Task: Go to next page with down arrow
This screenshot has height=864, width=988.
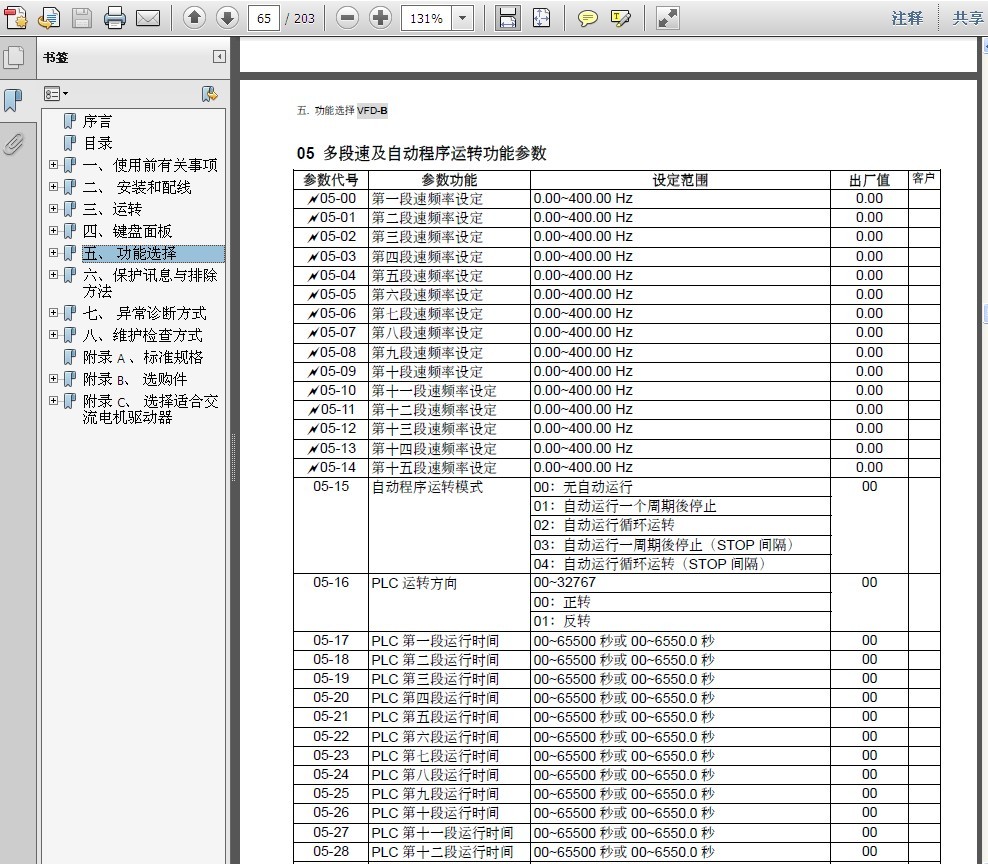Action: click(227, 18)
